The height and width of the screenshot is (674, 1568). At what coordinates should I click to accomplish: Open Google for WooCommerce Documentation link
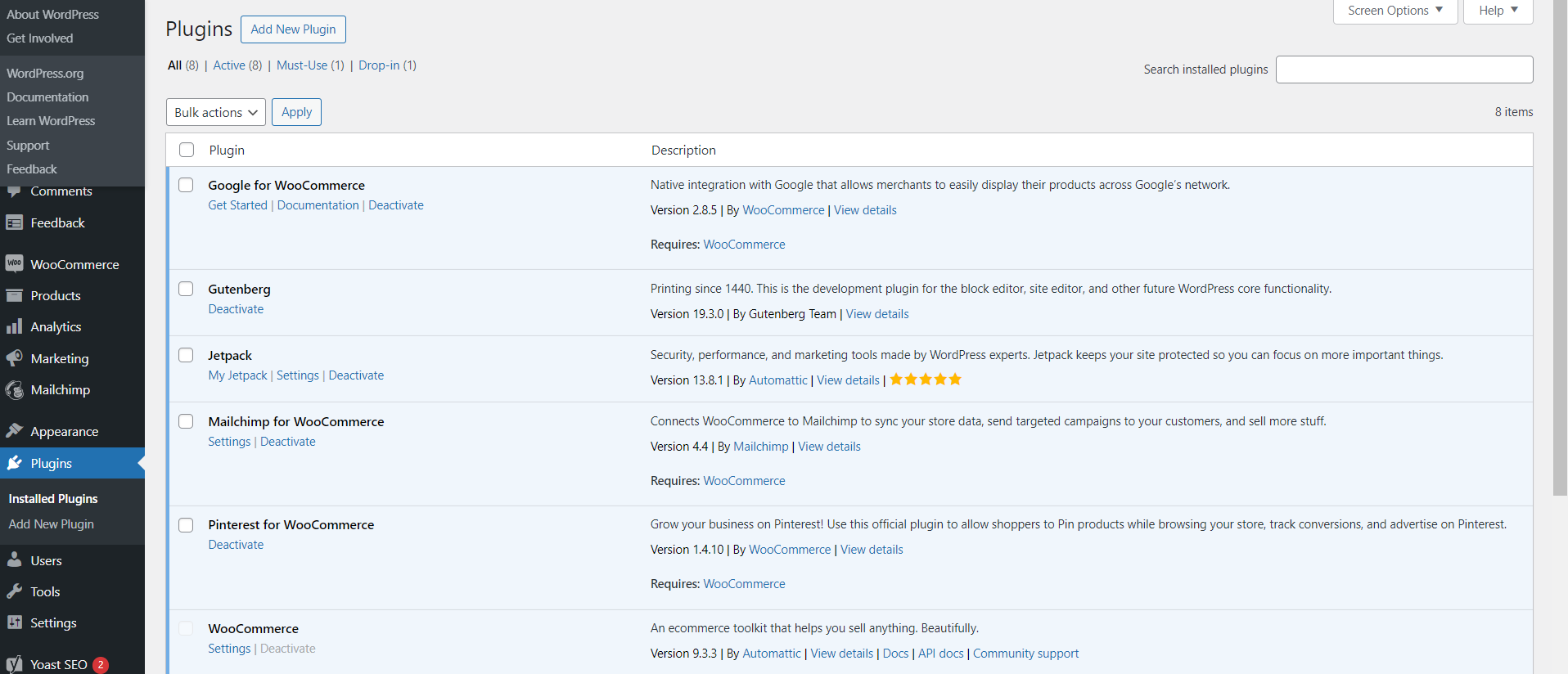point(318,205)
